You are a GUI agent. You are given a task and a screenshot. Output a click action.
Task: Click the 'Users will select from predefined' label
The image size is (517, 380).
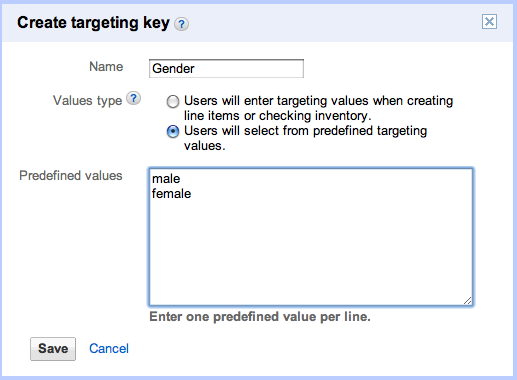(x=305, y=138)
